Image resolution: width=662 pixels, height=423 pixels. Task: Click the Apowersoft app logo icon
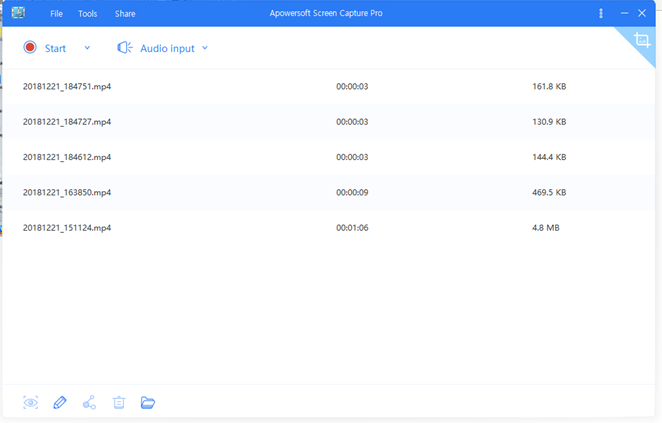click(18, 13)
